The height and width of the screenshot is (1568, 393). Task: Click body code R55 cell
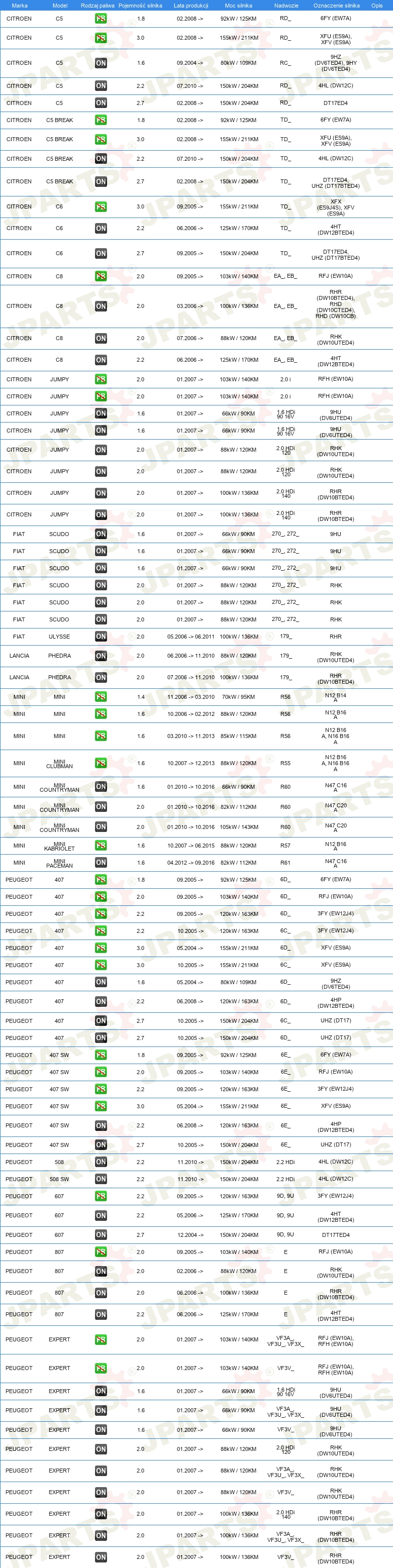pos(285,763)
